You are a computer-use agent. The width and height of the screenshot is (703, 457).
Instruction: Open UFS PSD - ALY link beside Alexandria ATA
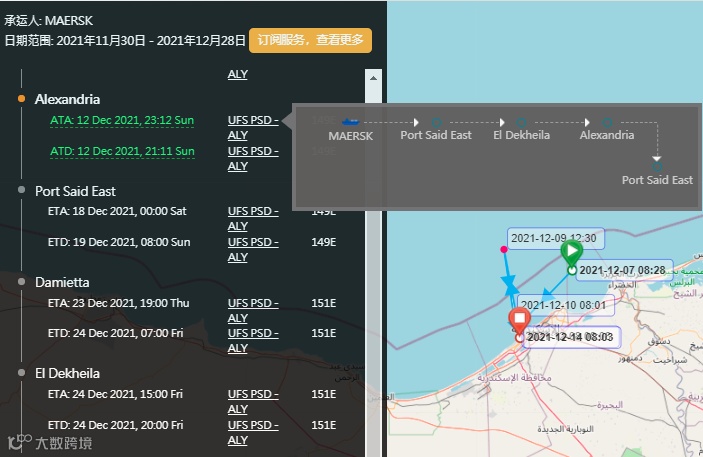click(253, 127)
